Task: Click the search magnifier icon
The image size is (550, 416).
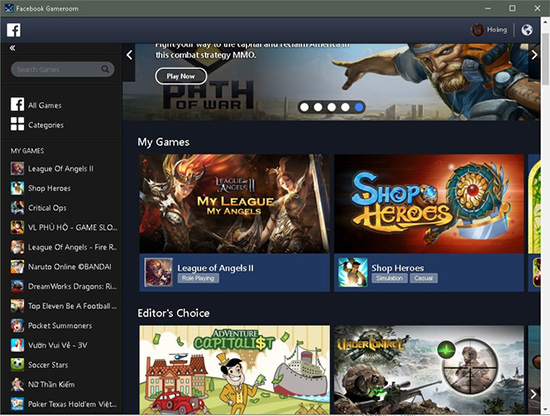Action: click(105, 69)
